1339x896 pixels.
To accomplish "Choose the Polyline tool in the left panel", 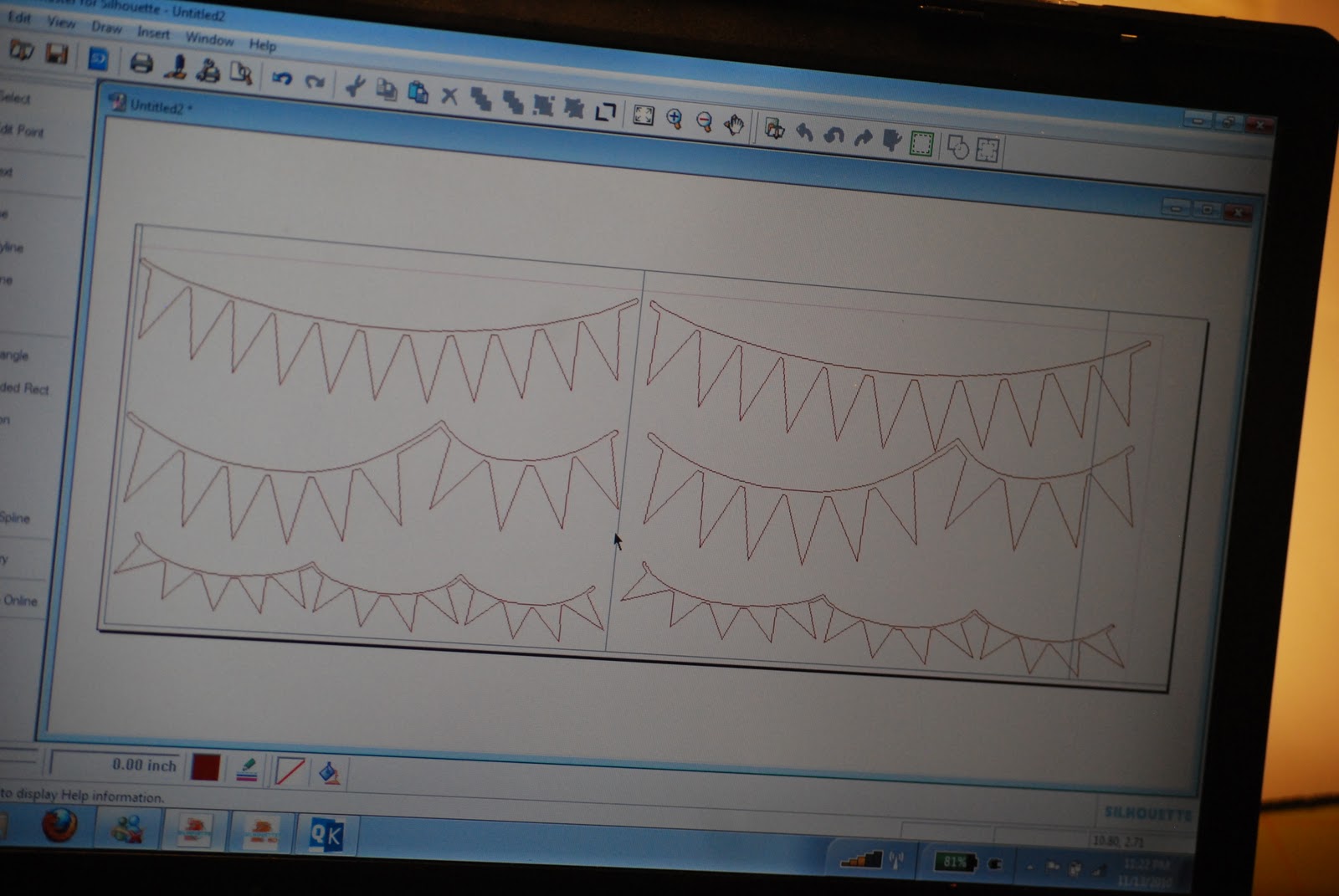I will coord(12,248).
